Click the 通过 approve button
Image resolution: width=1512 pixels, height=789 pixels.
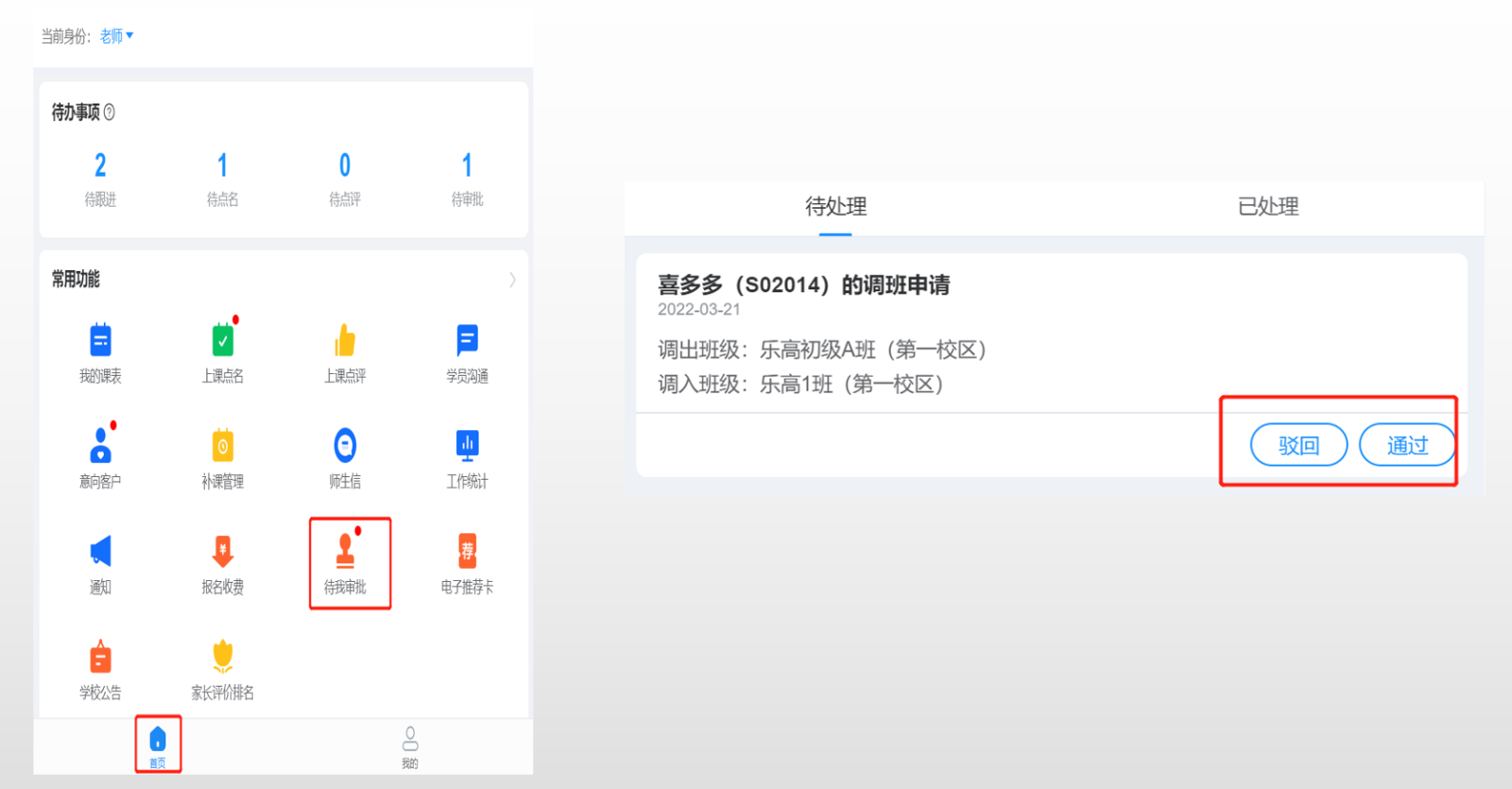coord(1407,445)
